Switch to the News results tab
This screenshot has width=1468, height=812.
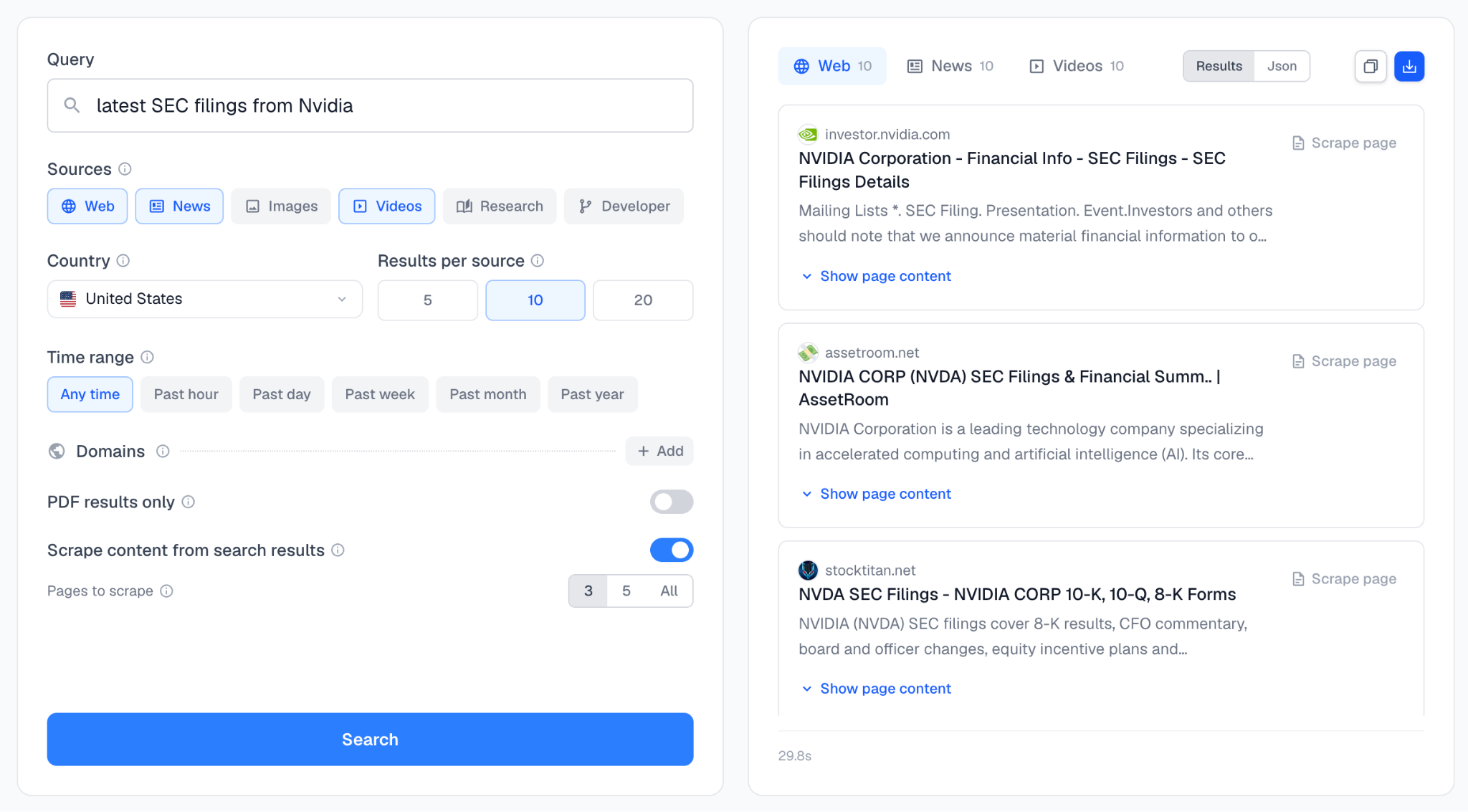[950, 66]
